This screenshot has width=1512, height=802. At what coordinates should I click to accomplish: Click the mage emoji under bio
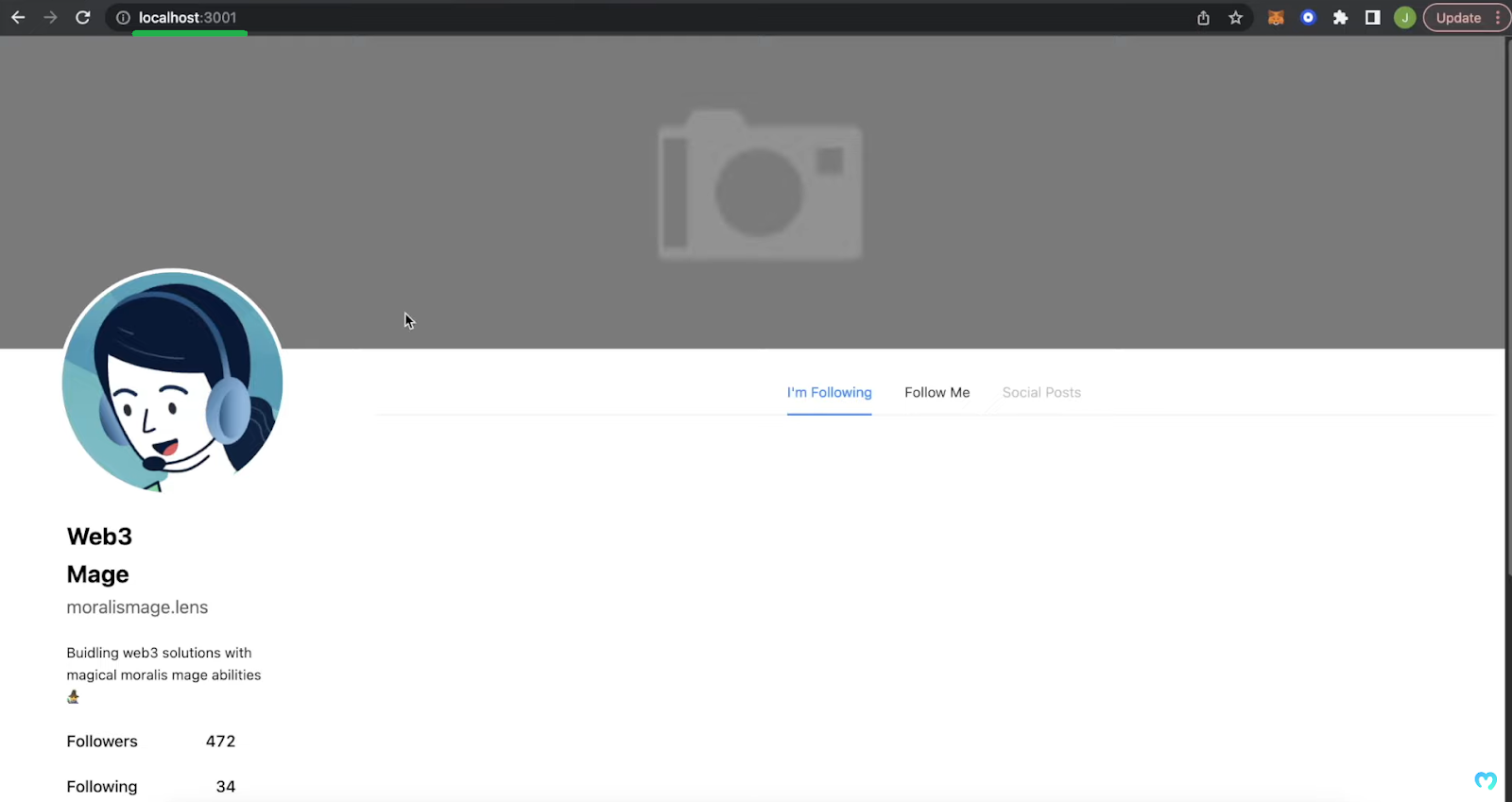coord(73,697)
